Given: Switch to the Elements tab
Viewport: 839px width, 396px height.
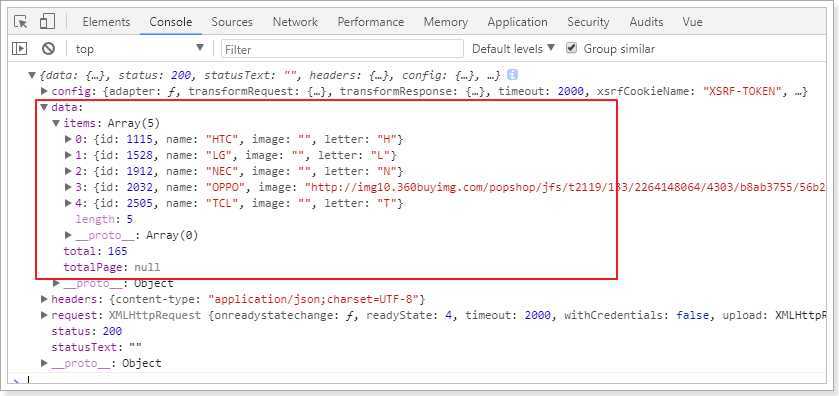Looking at the screenshot, I should [x=106, y=22].
